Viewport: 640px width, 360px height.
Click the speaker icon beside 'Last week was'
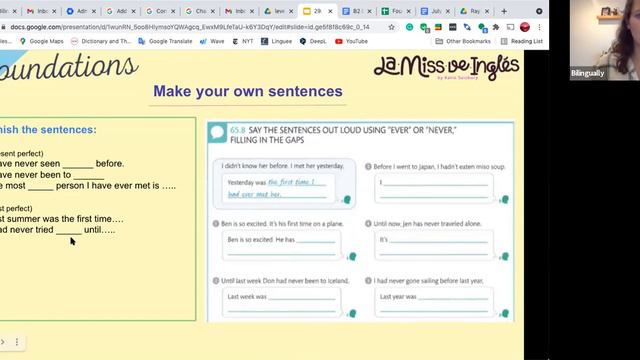tap(352, 313)
